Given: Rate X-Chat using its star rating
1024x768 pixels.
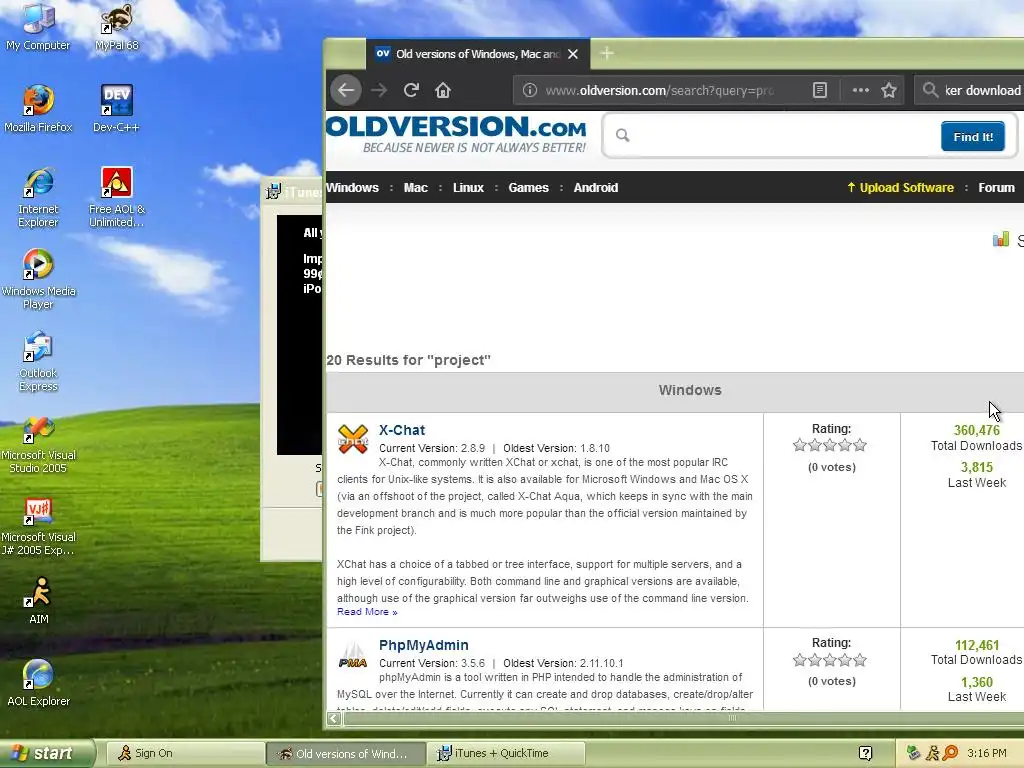Looking at the screenshot, I should tap(830, 445).
